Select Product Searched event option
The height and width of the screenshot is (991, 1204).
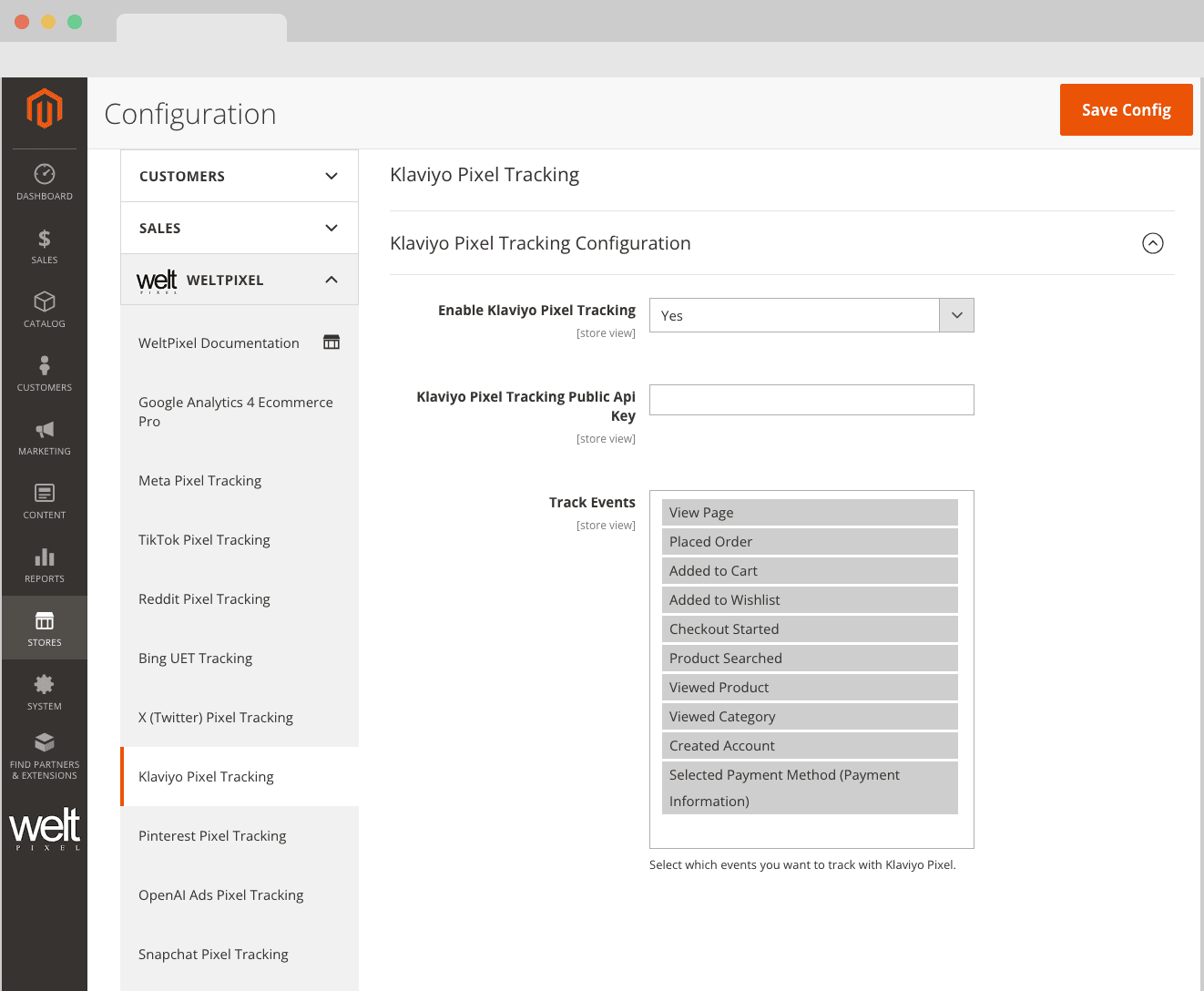coord(810,659)
